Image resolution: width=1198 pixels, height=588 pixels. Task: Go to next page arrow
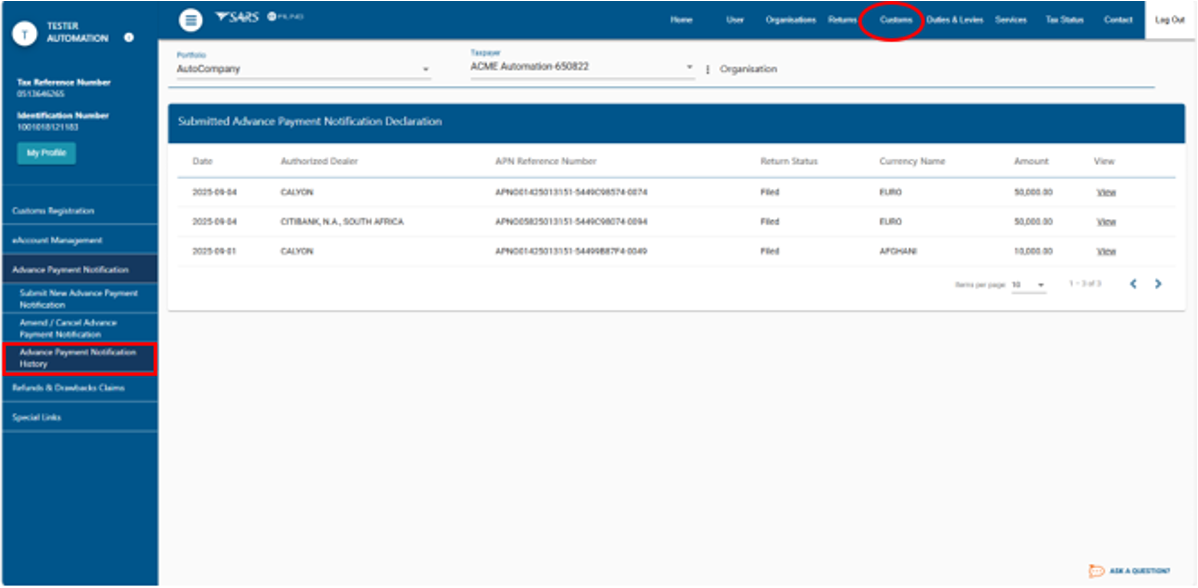(1158, 284)
